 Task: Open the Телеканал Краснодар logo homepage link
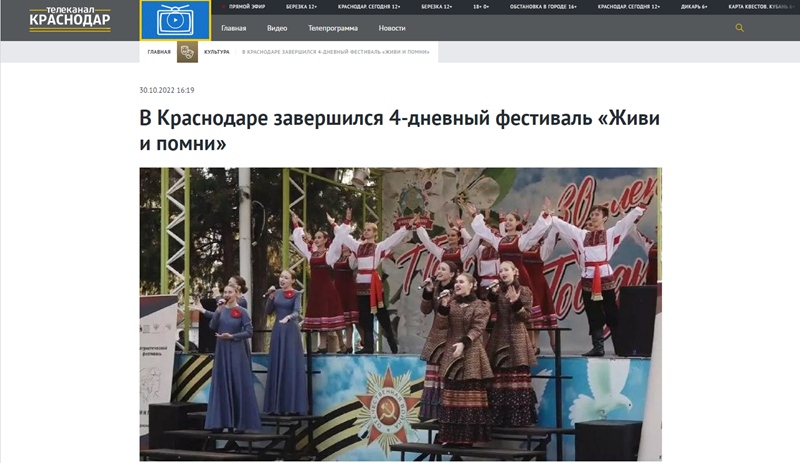tap(70, 19)
